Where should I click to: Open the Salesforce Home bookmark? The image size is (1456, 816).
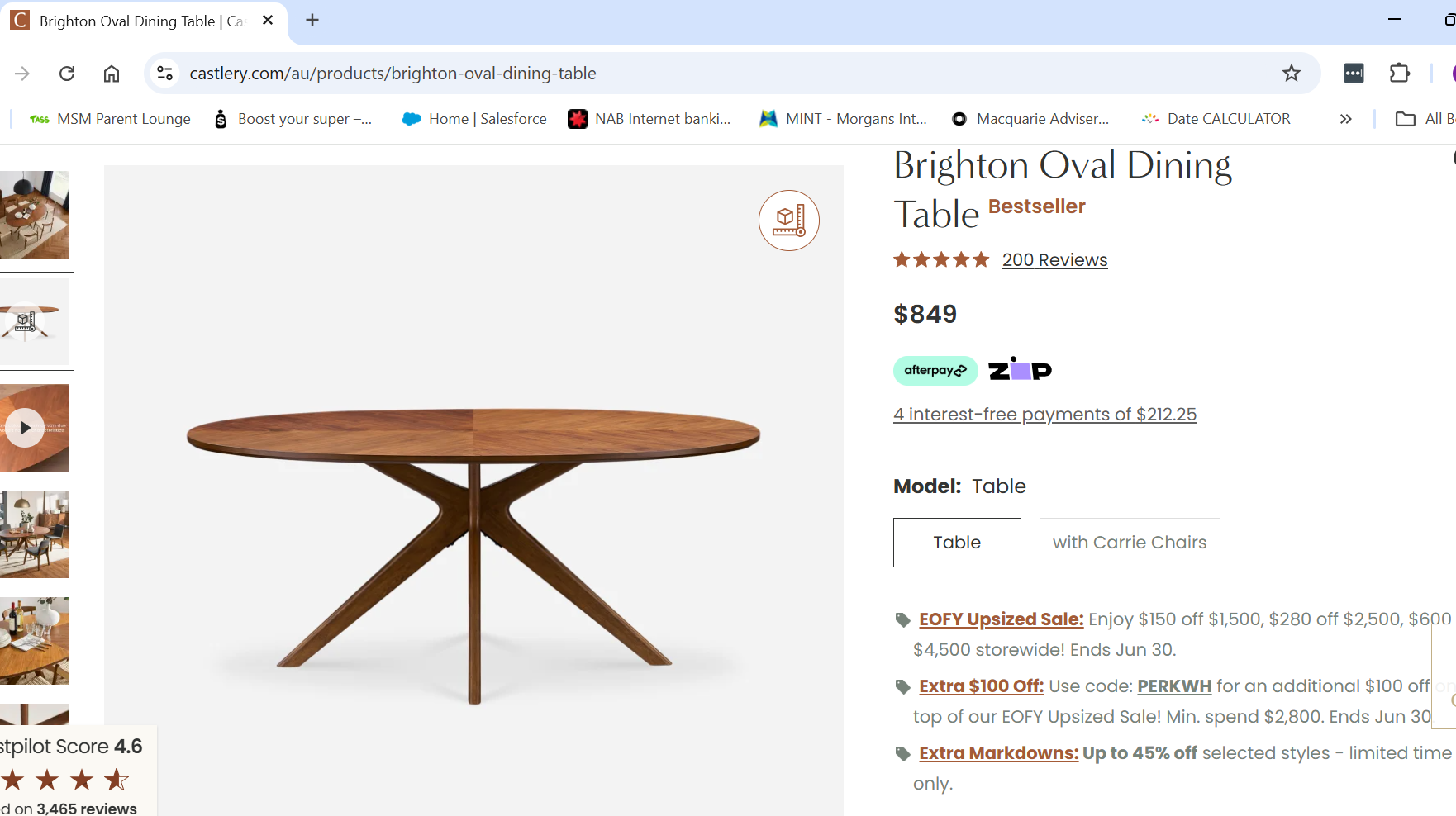(x=475, y=119)
